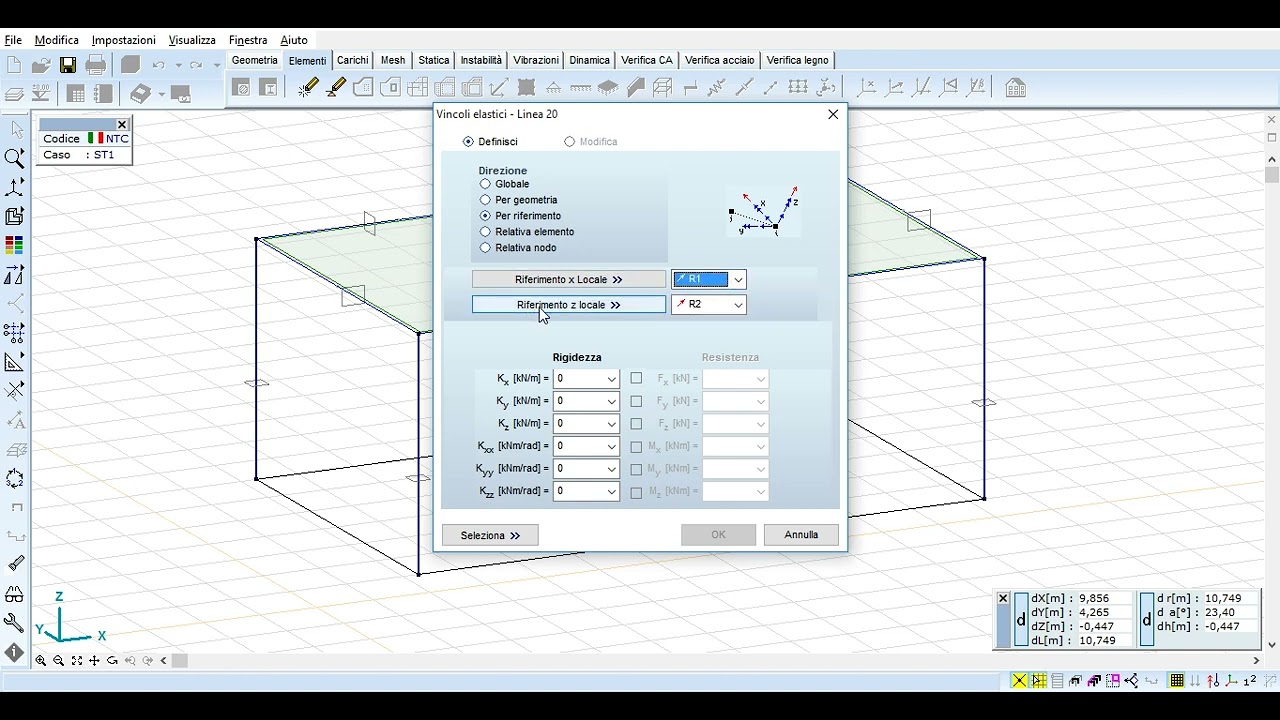Close the Vincoli elastici dialog
This screenshot has width=1280, height=720.
[833, 115]
